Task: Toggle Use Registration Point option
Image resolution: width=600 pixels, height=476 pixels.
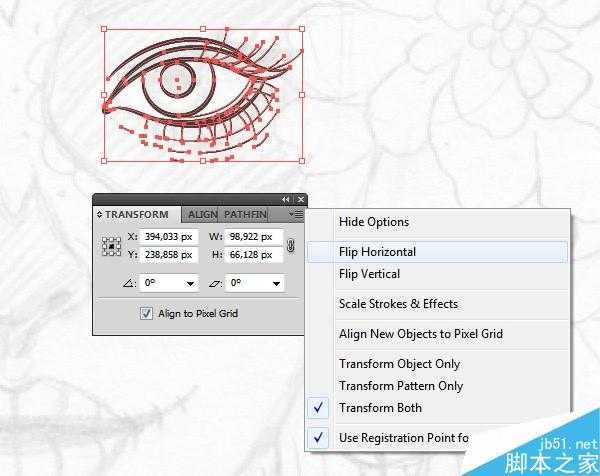Action: pyautogui.click(x=390, y=438)
